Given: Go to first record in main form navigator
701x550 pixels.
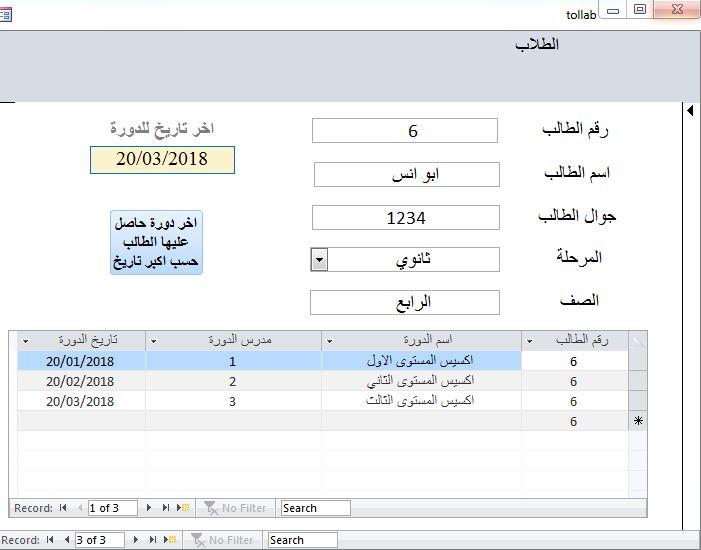Looking at the screenshot, I should [x=50, y=540].
